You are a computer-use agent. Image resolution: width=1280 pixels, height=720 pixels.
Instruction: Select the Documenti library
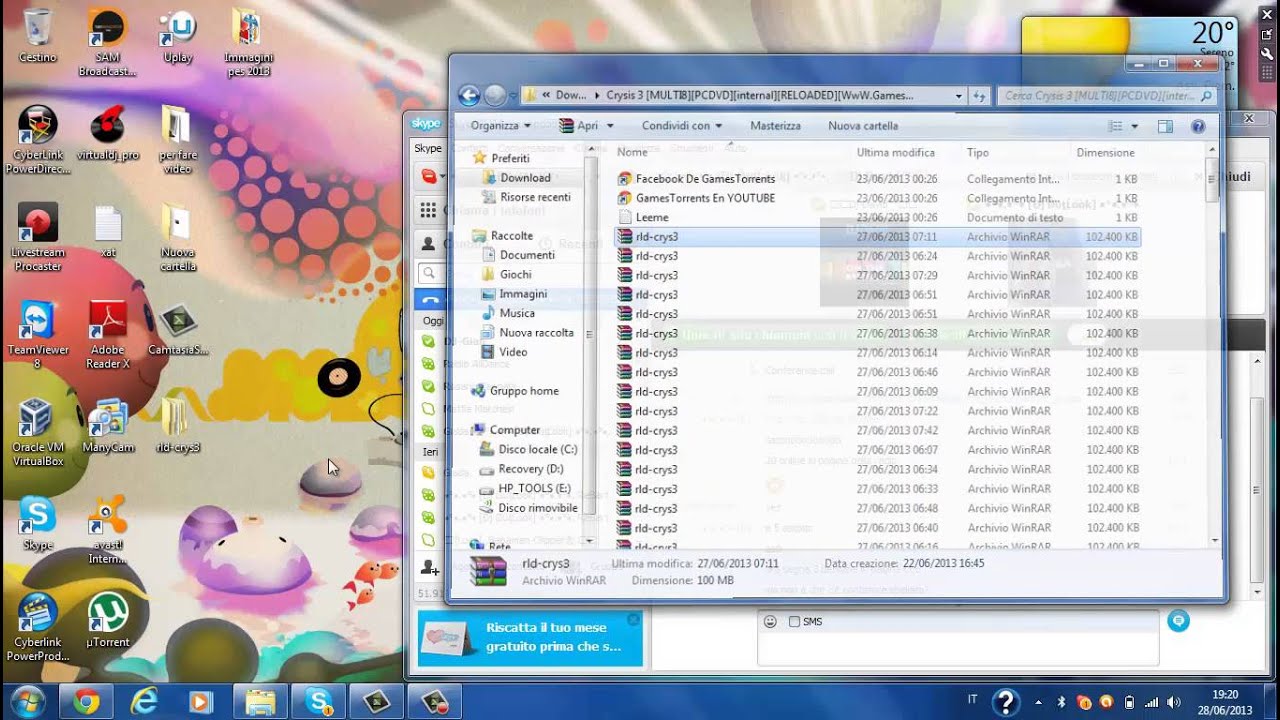pyautogui.click(x=527, y=255)
